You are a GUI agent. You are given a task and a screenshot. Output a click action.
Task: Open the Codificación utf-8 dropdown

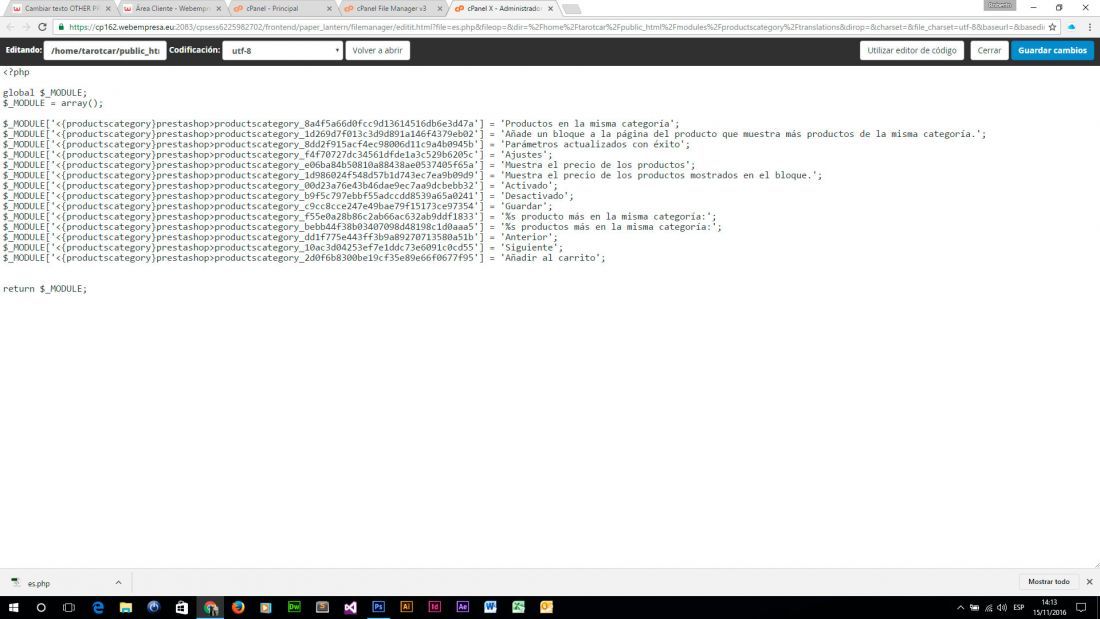tap(282, 51)
